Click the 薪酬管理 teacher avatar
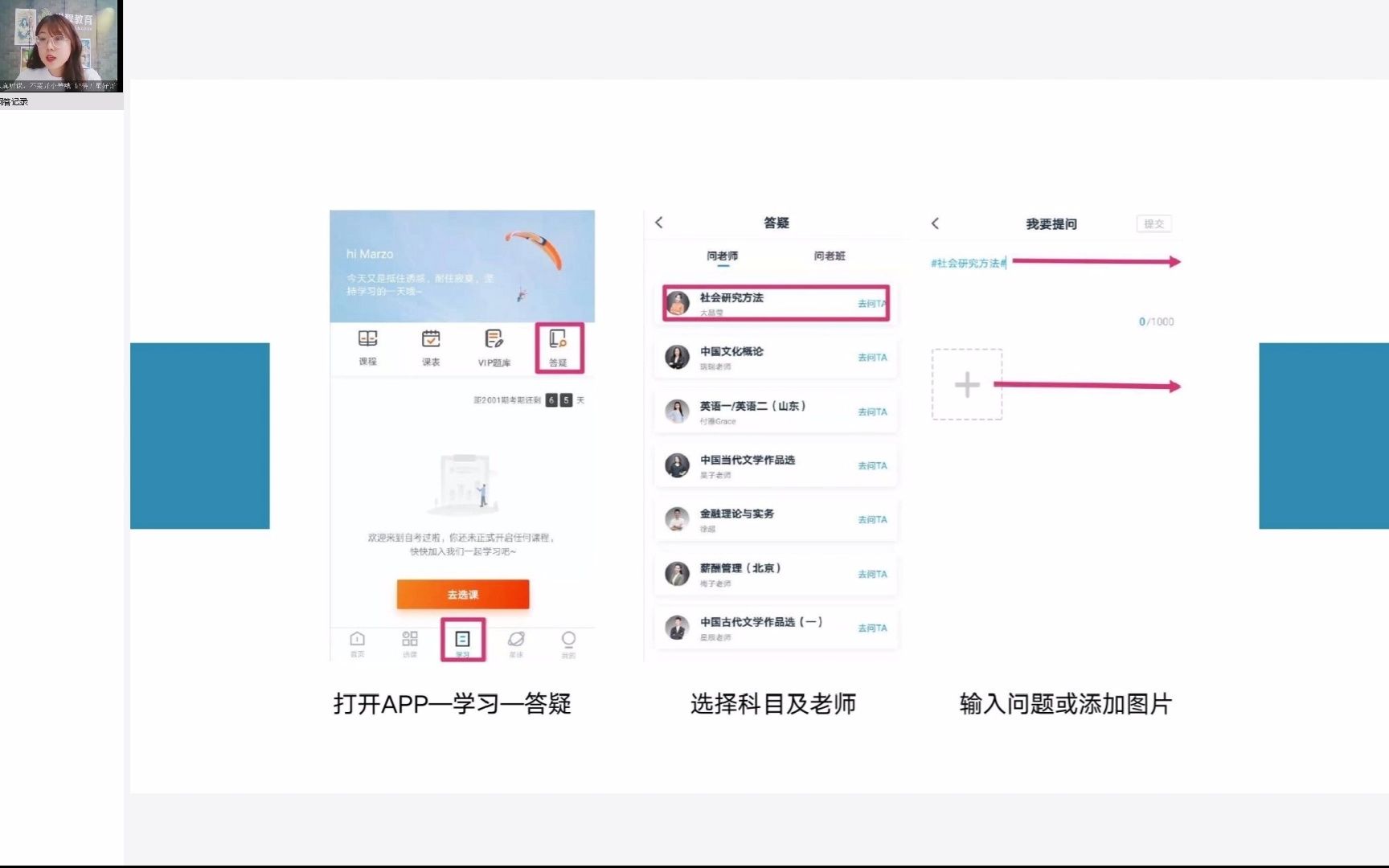The width and height of the screenshot is (1389, 868). click(x=677, y=574)
